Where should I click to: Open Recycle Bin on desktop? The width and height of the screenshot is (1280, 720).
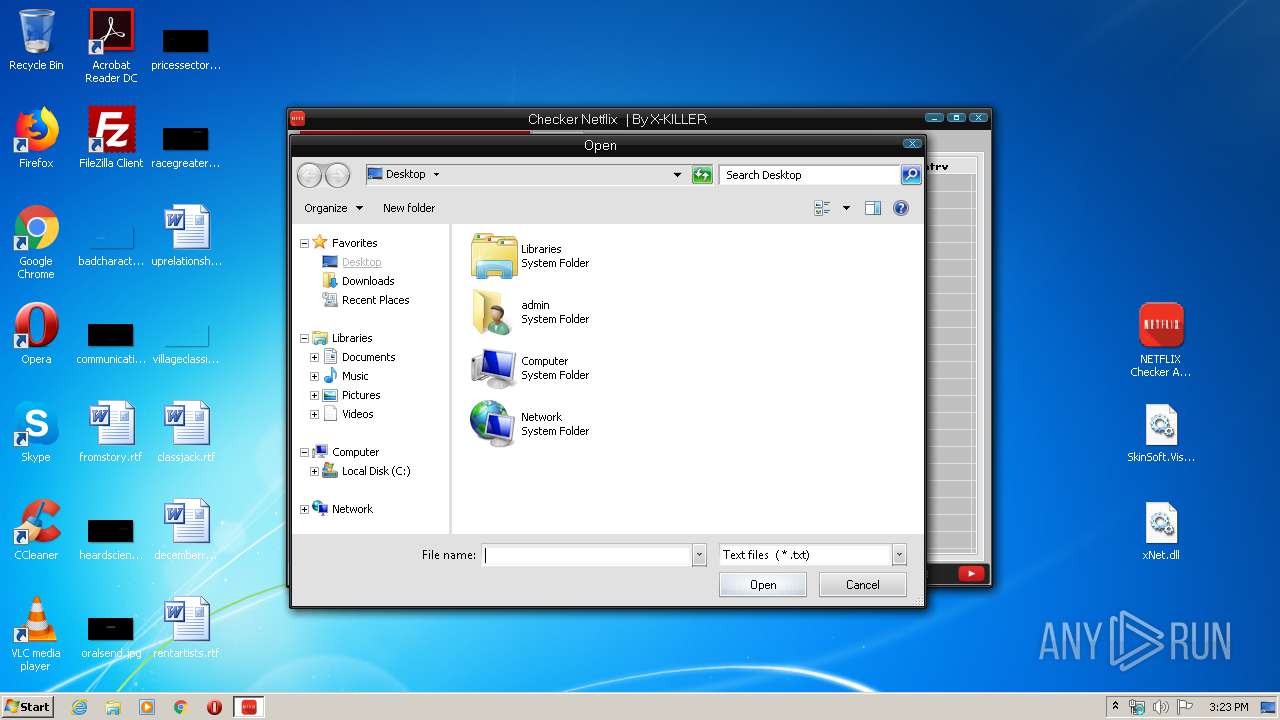point(36,40)
